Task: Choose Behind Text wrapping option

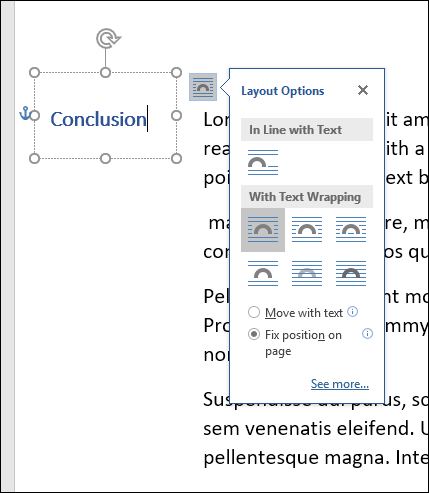Action: point(307,274)
